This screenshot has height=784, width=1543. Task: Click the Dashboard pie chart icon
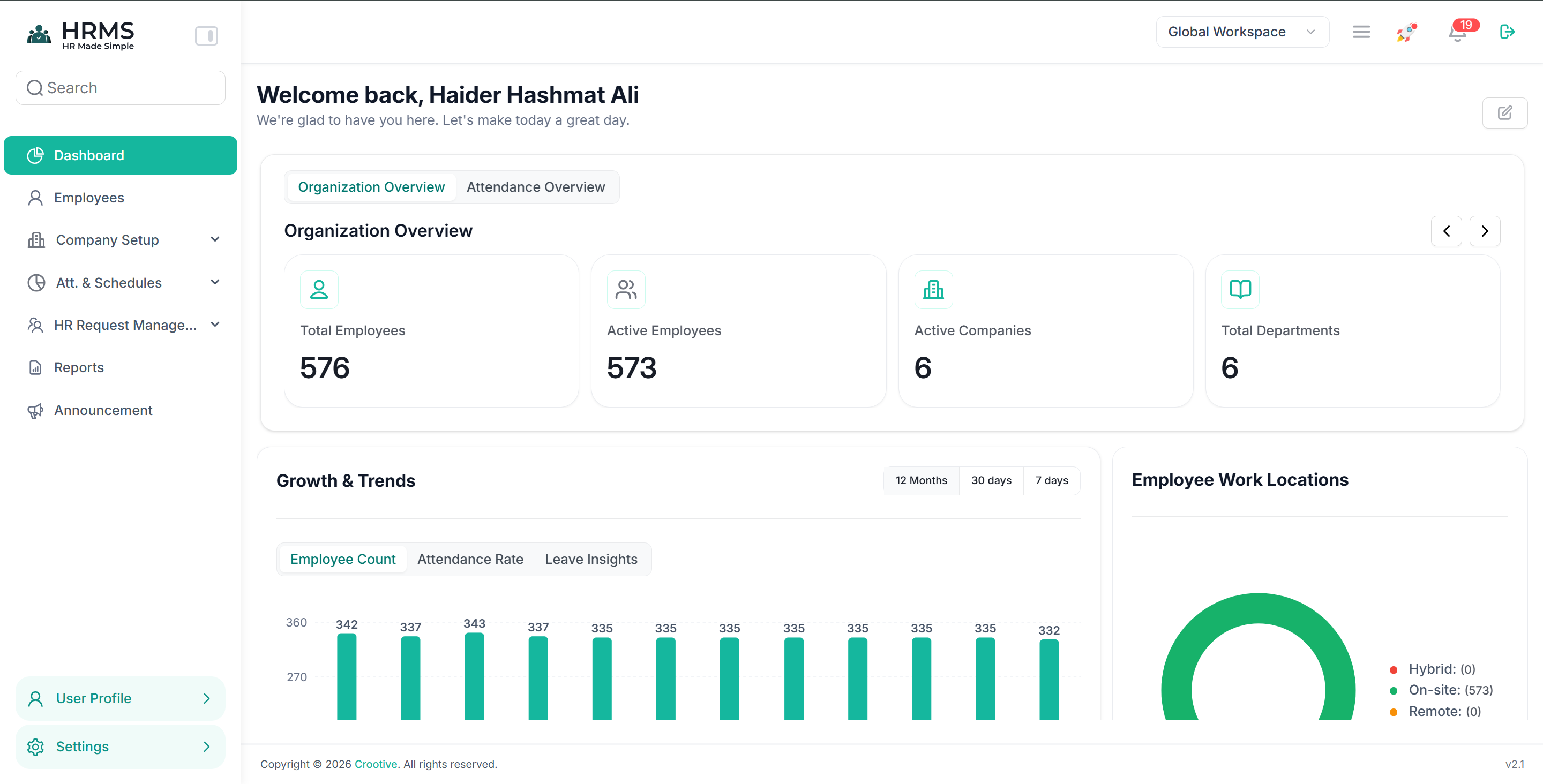pos(35,155)
